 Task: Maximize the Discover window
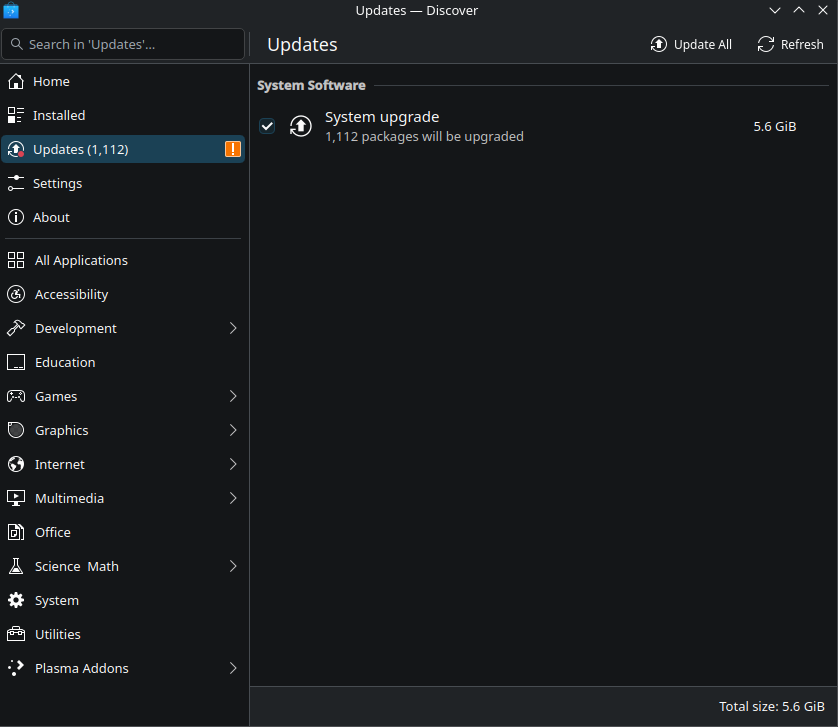(x=799, y=10)
